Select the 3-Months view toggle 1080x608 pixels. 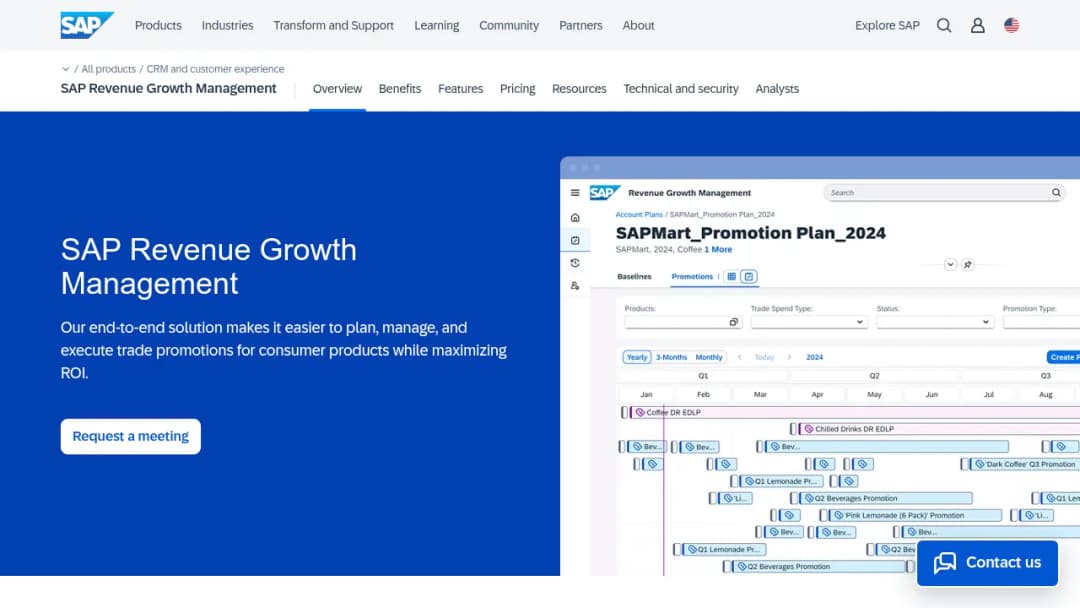pyautogui.click(x=671, y=357)
